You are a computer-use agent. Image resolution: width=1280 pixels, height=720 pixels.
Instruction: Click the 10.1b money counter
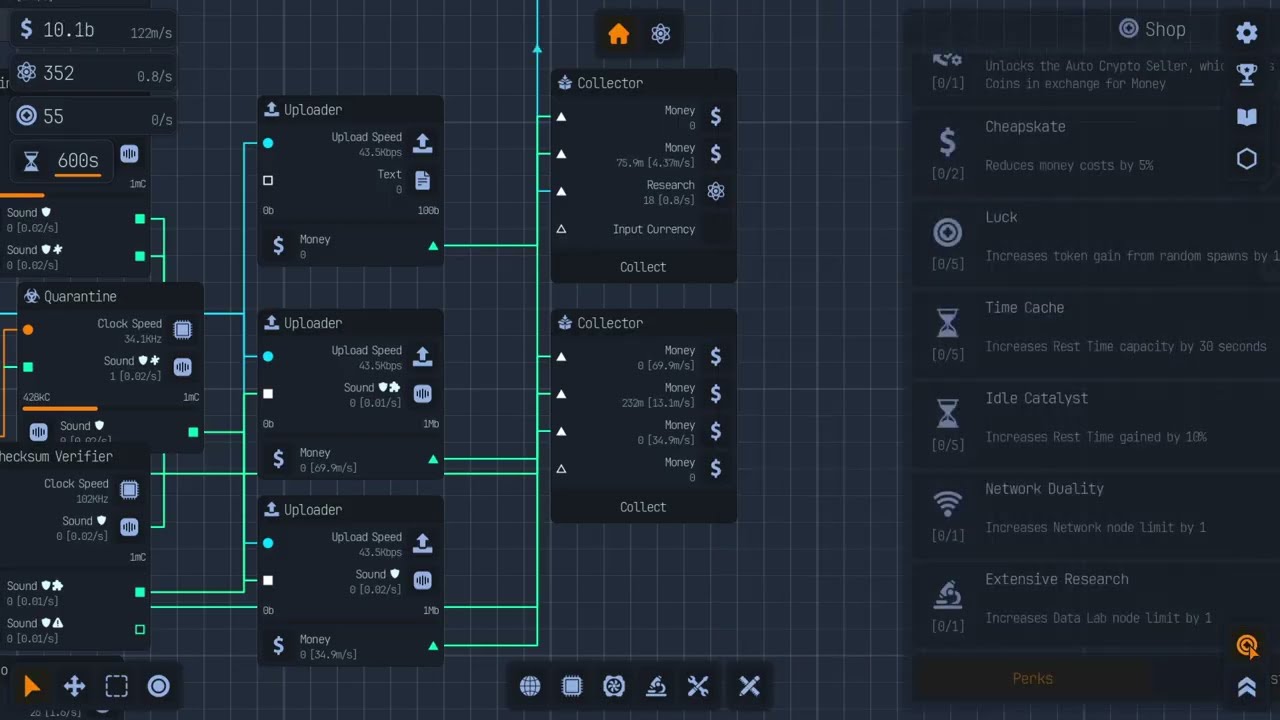pos(93,30)
